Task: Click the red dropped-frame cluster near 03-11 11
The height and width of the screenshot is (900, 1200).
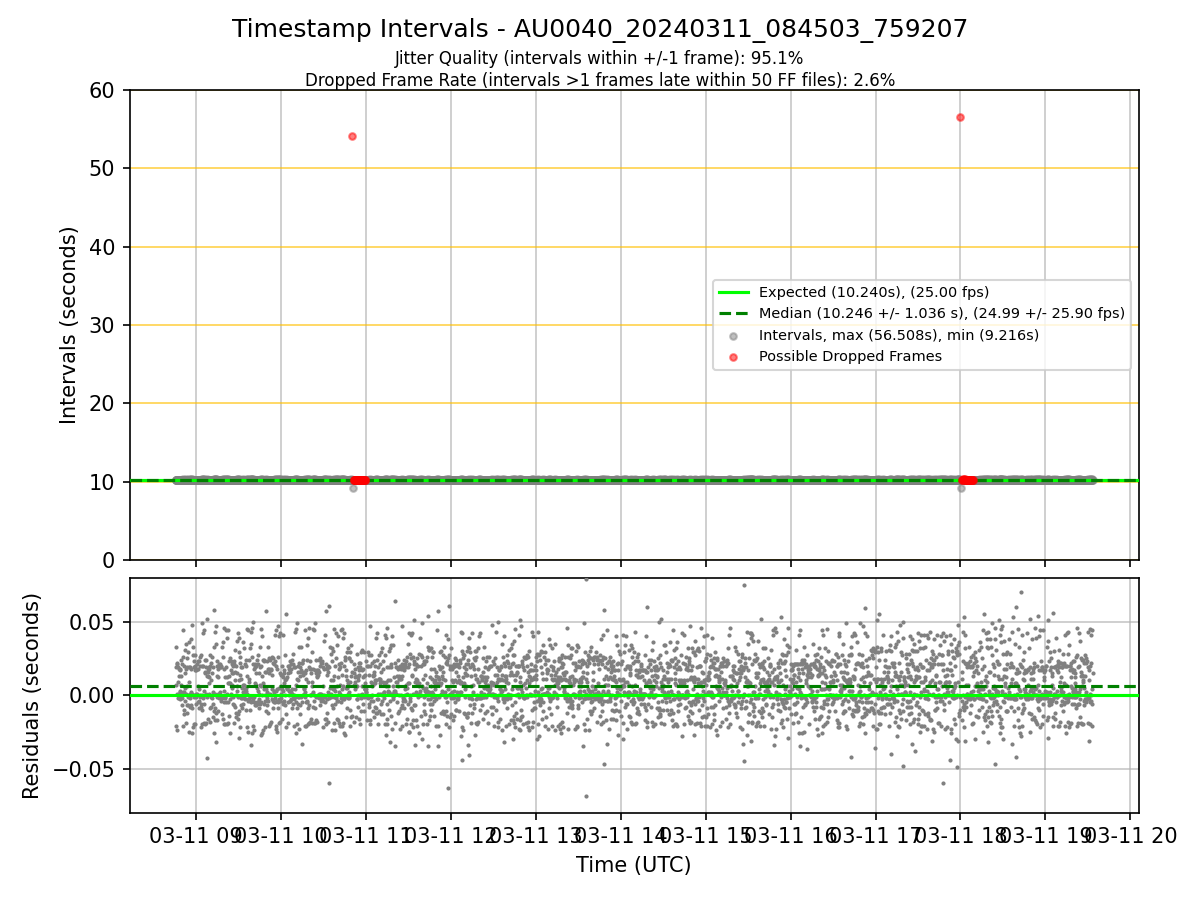Action: (358, 480)
